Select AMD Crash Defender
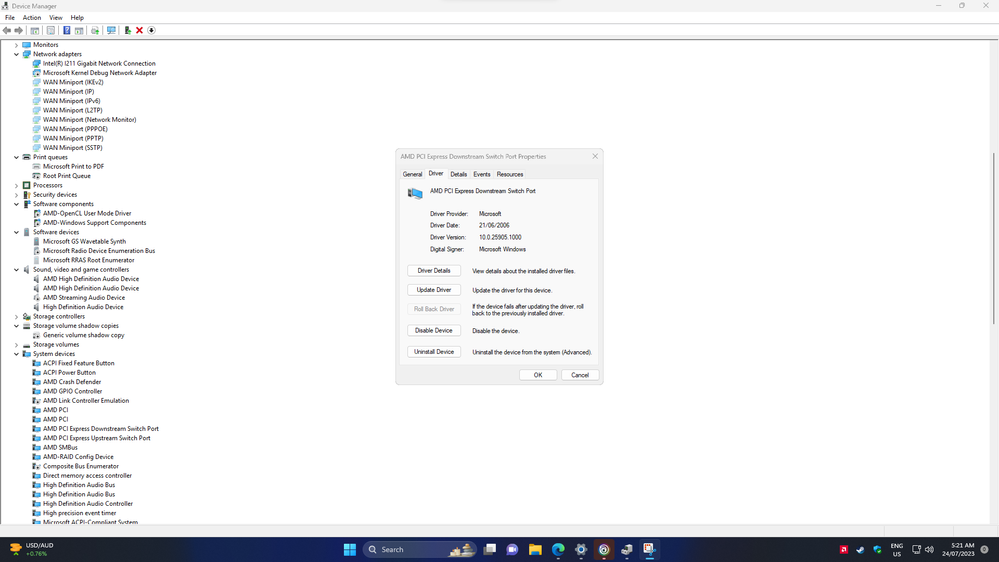 coord(72,382)
